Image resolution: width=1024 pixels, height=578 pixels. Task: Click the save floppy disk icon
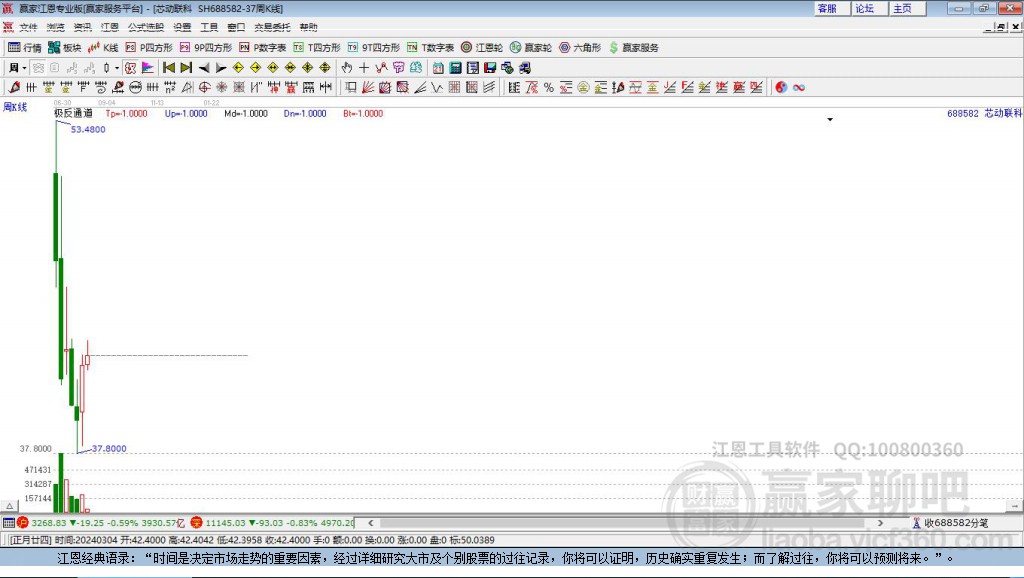pyautogui.click(x=490, y=68)
